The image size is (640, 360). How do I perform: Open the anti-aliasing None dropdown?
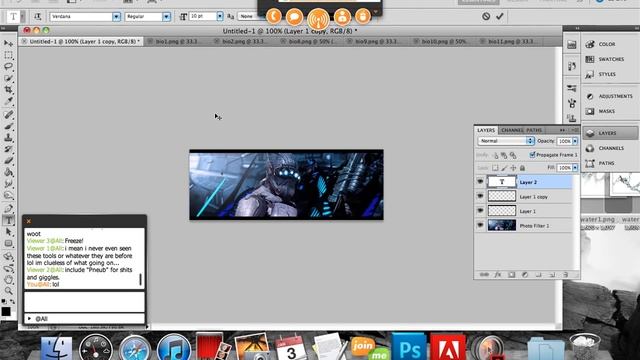251,16
